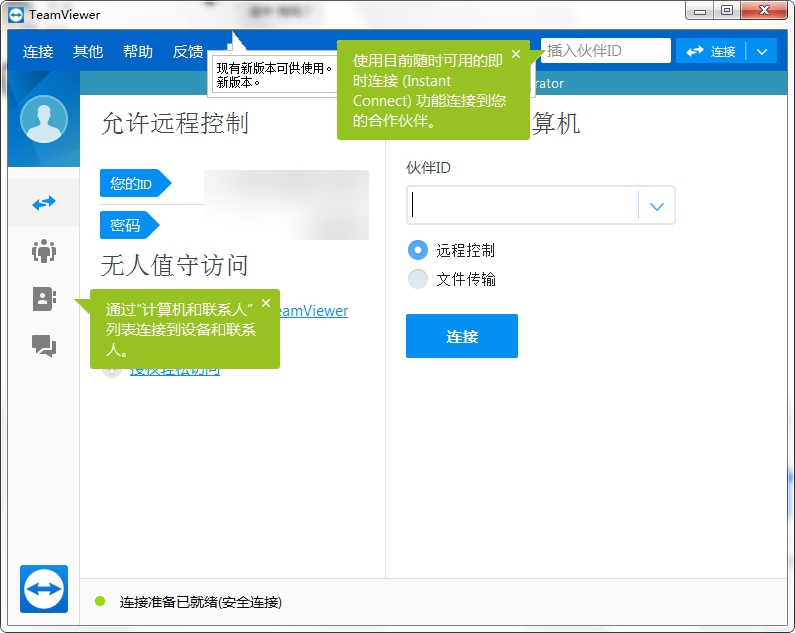Click the large blue 连接 button

(x=462, y=336)
